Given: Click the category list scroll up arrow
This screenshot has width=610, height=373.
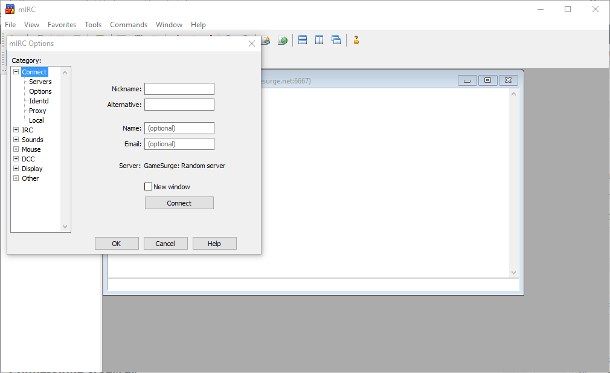Looking at the screenshot, I should pyautogui.click(x=65, y=72).
